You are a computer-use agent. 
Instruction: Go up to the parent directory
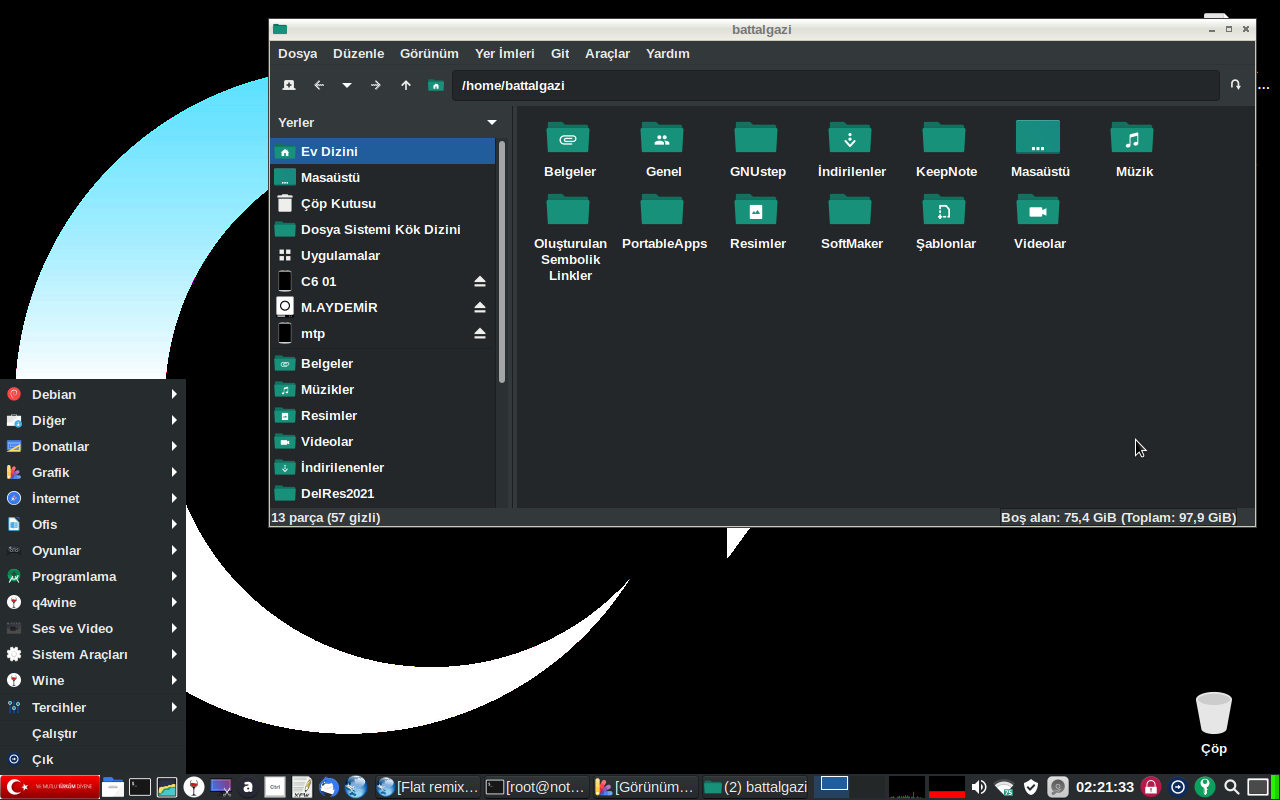[406, 85]
